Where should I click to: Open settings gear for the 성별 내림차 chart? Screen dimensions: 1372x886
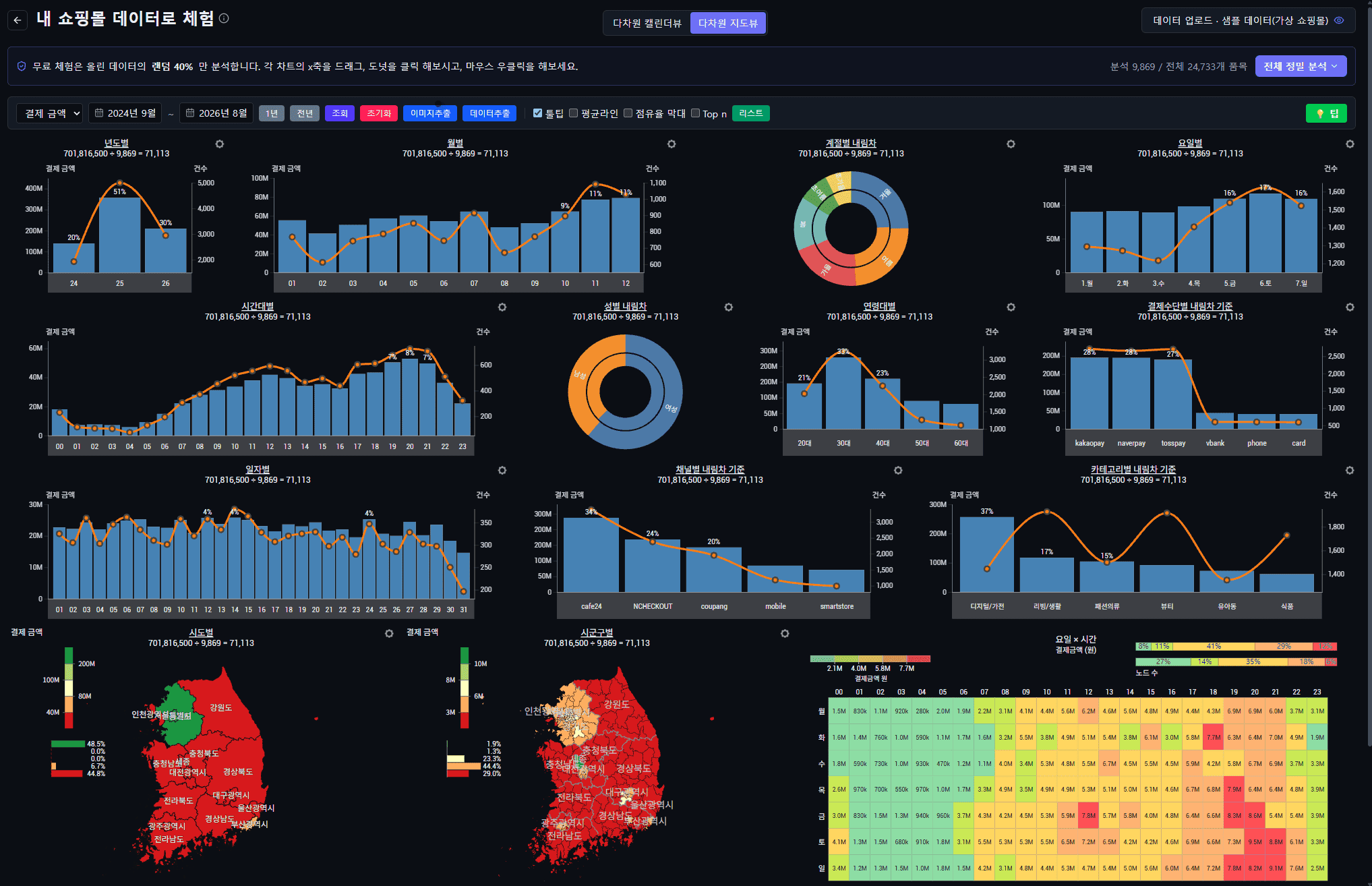click(x=729, y=307)
